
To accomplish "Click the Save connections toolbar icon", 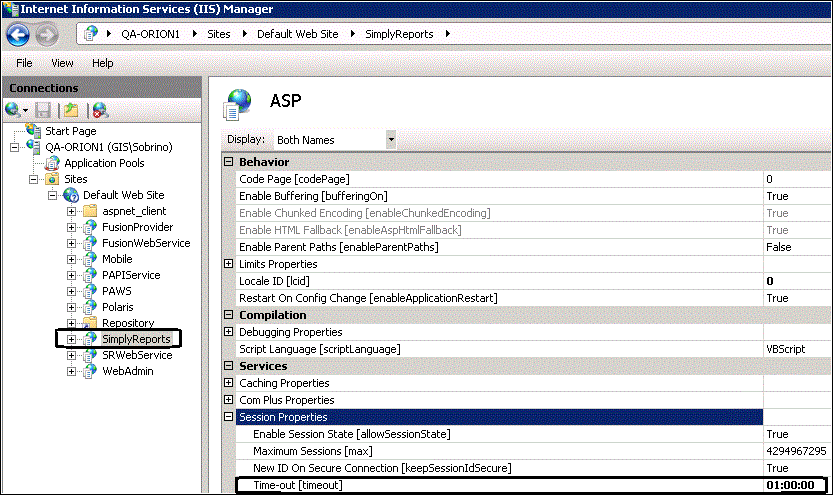I will [x=43, y=109].
